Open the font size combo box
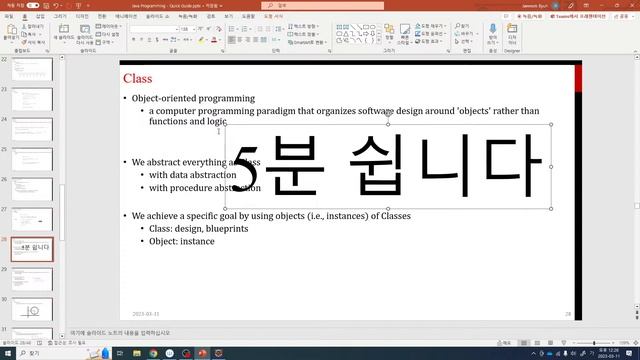Viewport: 640px width, 360px height. click(188, 29)
